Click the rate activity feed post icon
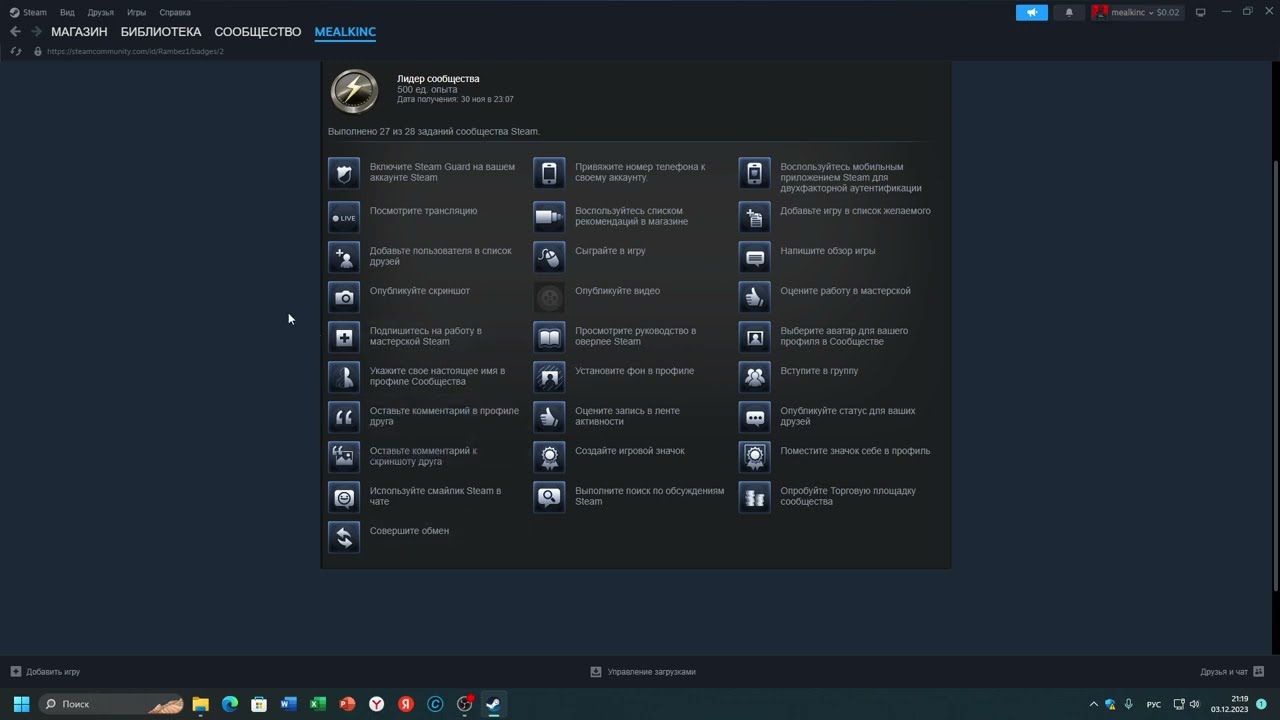This screenshot has width=1280, height=720. coord(549,417)
